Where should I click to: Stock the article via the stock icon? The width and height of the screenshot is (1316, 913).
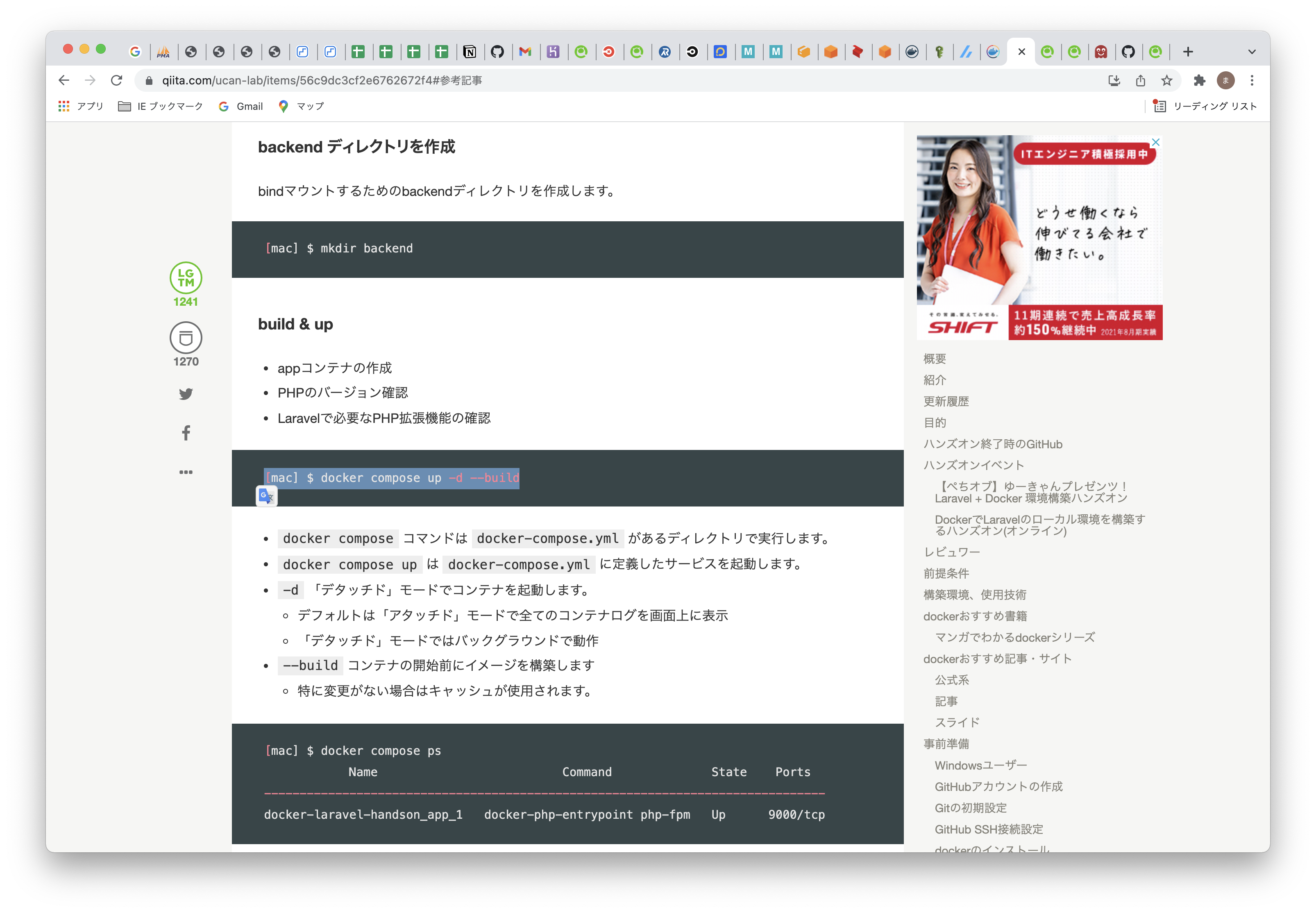(x=185, y=338)
